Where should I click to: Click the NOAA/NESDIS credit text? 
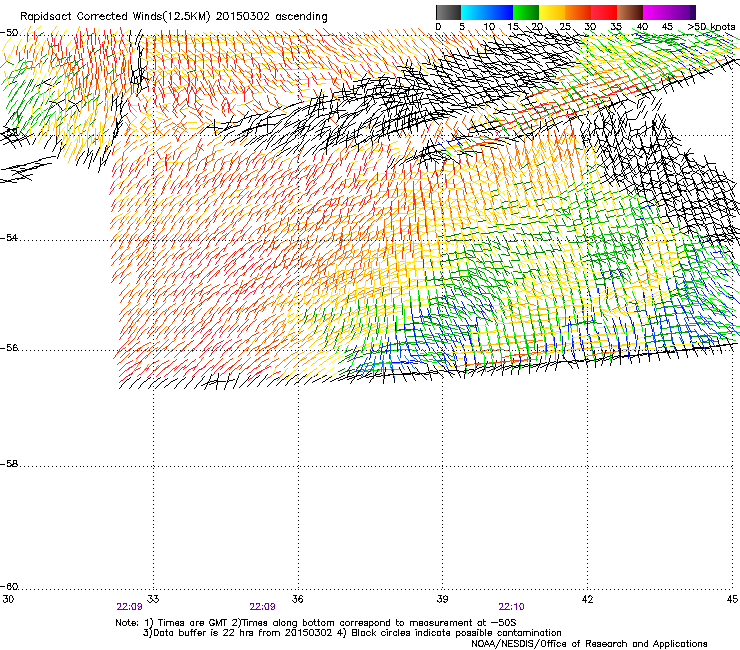click(589, 644)
